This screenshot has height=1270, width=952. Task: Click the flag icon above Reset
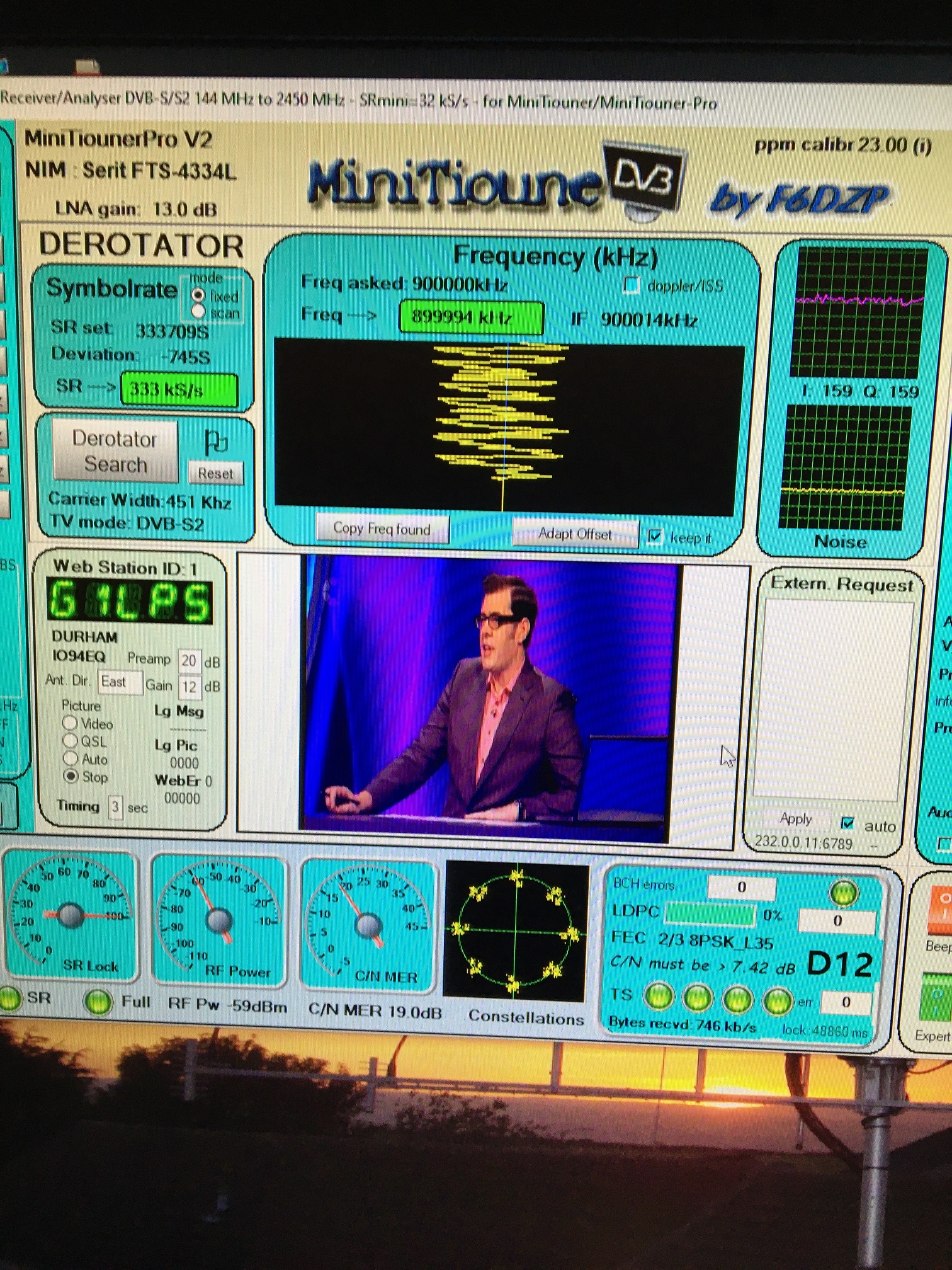point(215,443)
